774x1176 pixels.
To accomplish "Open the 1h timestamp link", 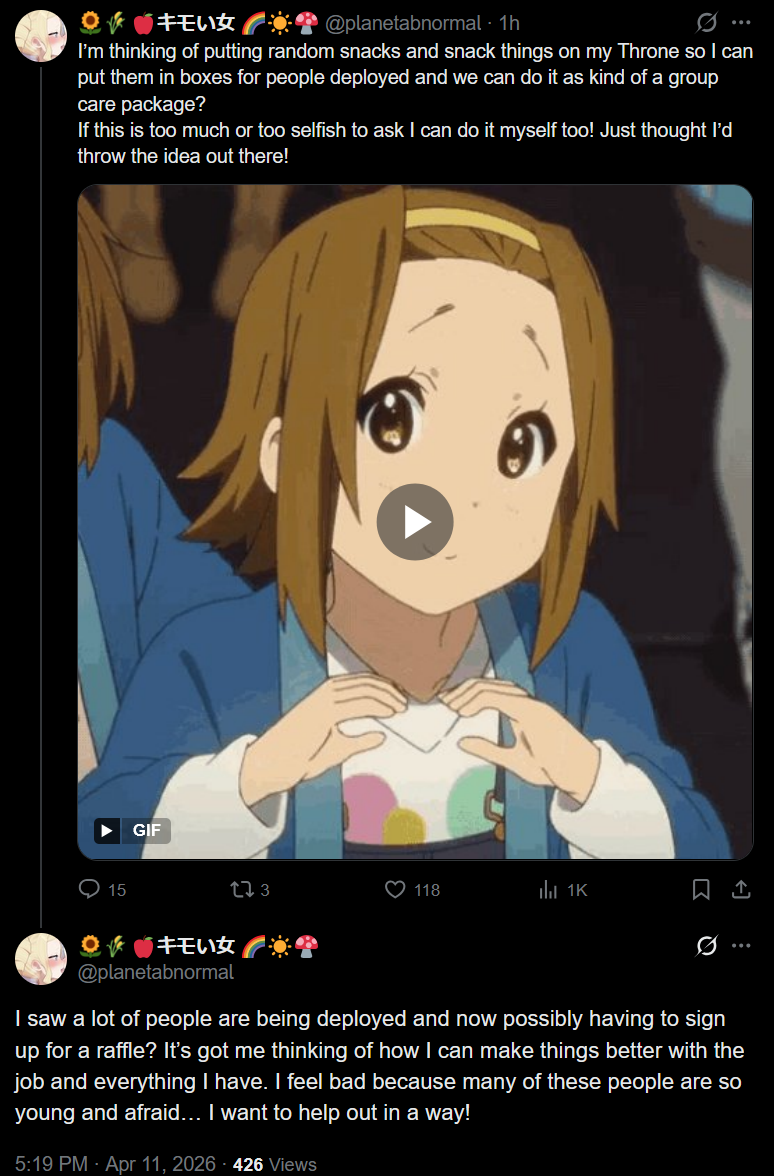I will tap(509, 23).
